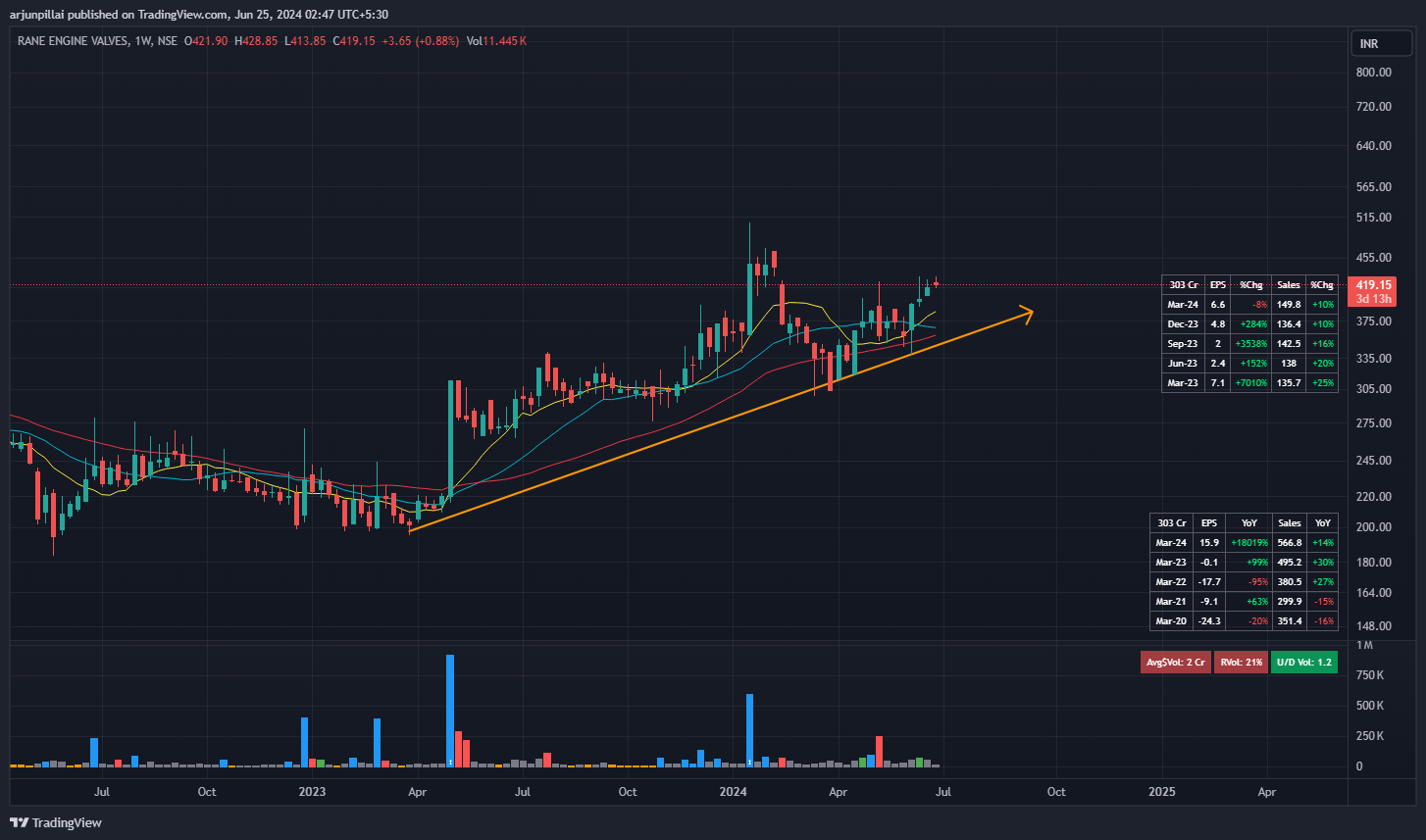Click the Sep-23 quarter row label
The image size is (1426, 840).
pos(1183,344)
